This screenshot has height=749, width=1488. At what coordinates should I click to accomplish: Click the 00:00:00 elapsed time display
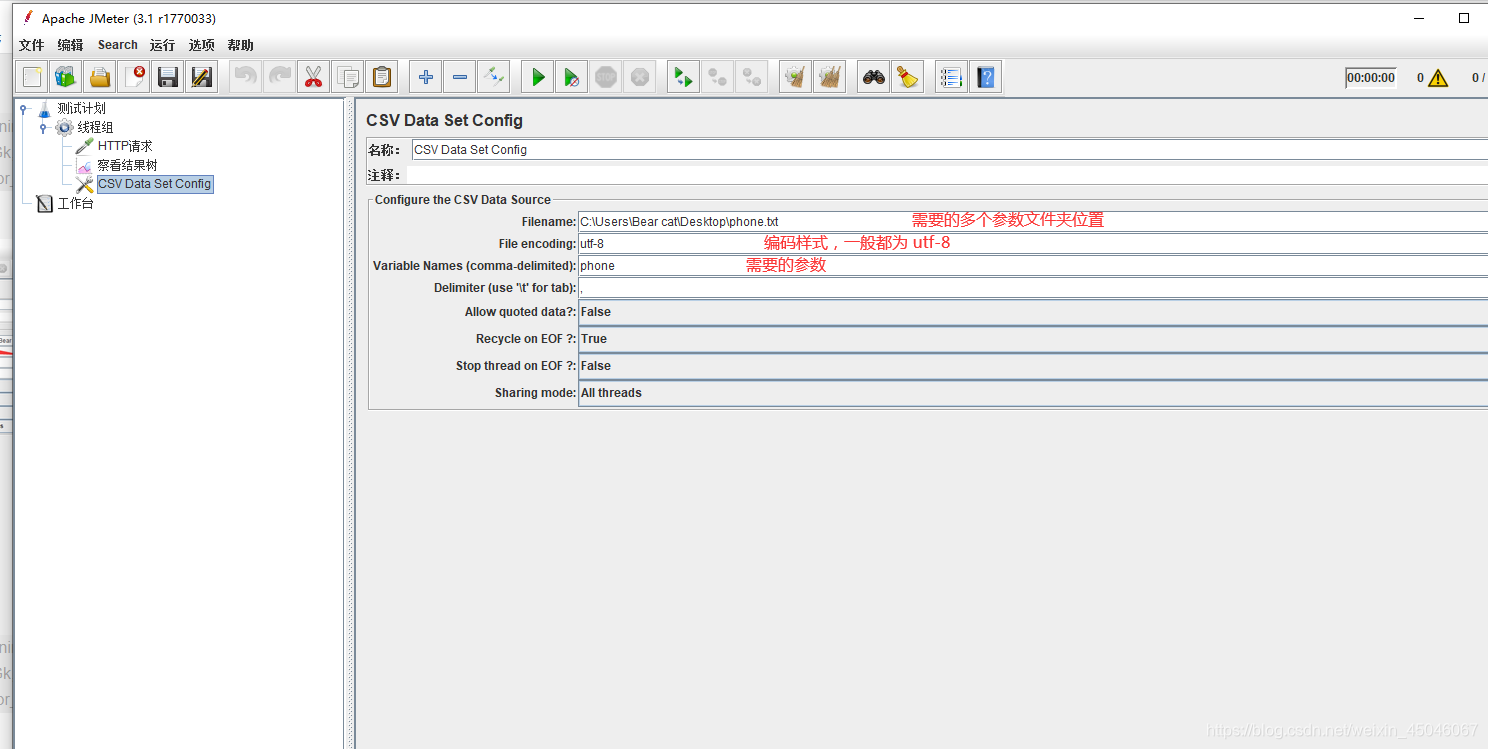tap(1370, 78)
